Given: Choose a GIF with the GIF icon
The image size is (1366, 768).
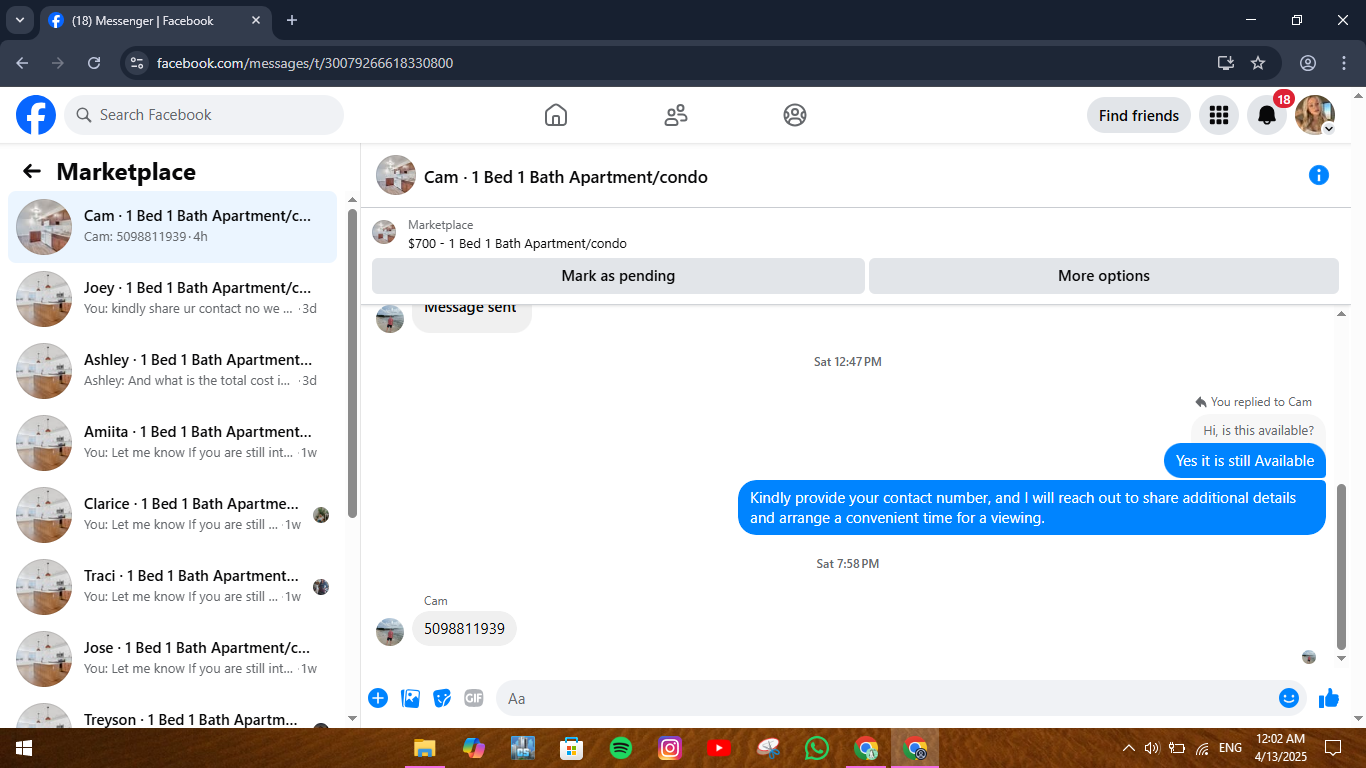Looking at the screenshot, I should pyautogui.click(x=474, y=698).
